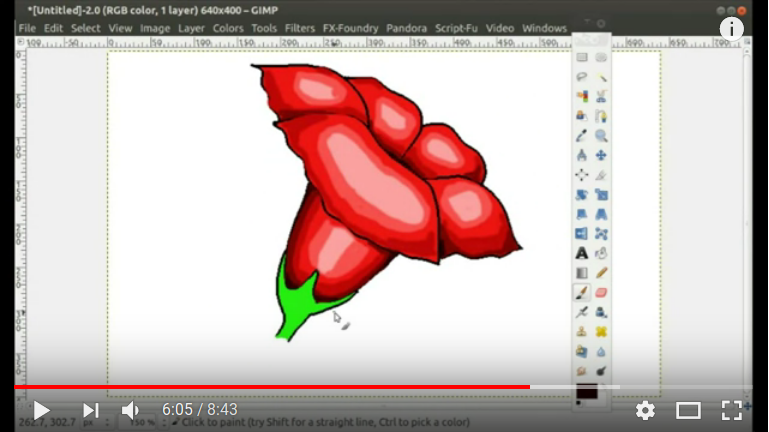Mute the video volume
The image size is (769, 432).
point(131,410)
